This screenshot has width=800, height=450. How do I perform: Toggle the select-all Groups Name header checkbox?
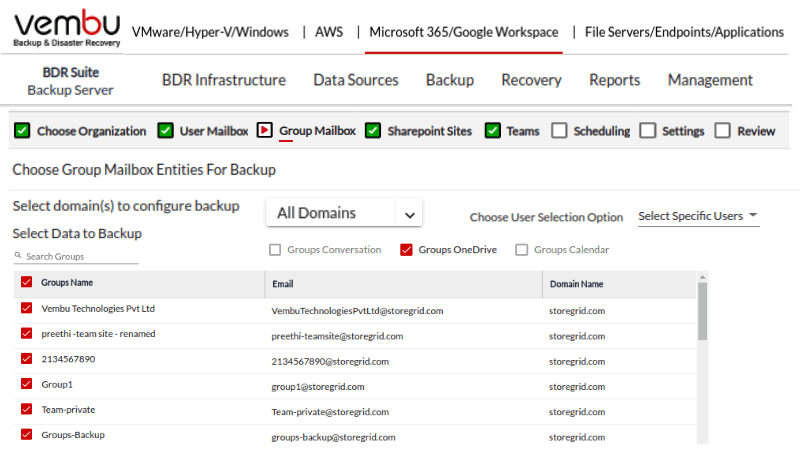click(27, 282)
